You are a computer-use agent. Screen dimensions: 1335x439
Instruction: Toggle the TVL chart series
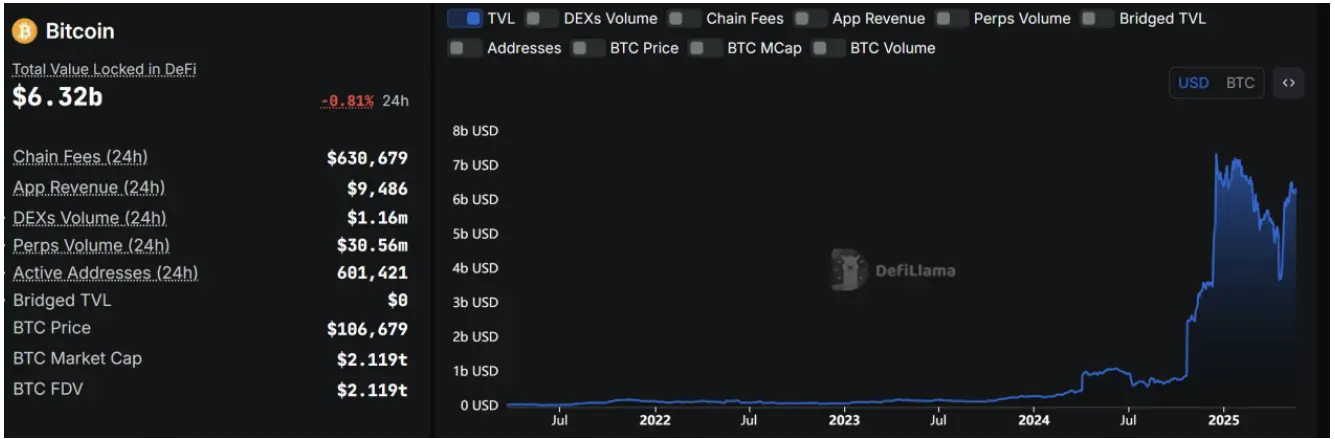[x=467, y=18]
